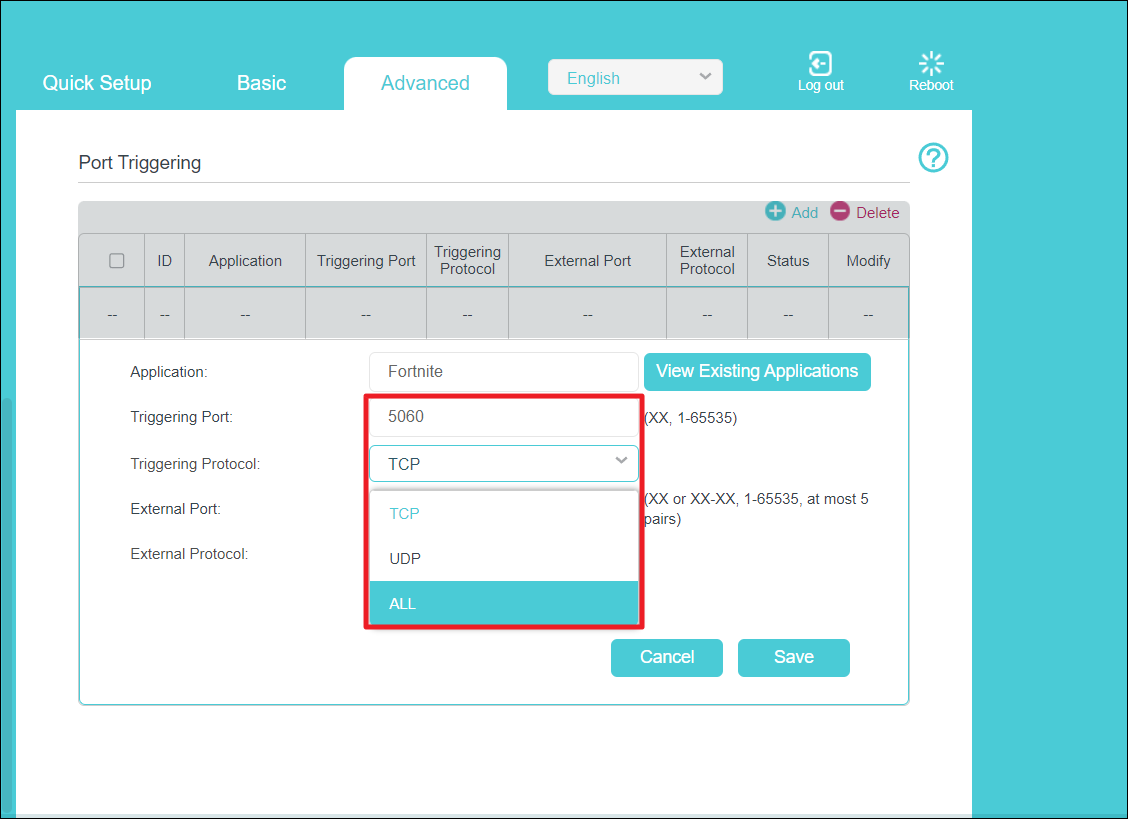Screen dimensions: 1128x819
Task: Click the Add plus icon
Action: (x=775, y=211)
